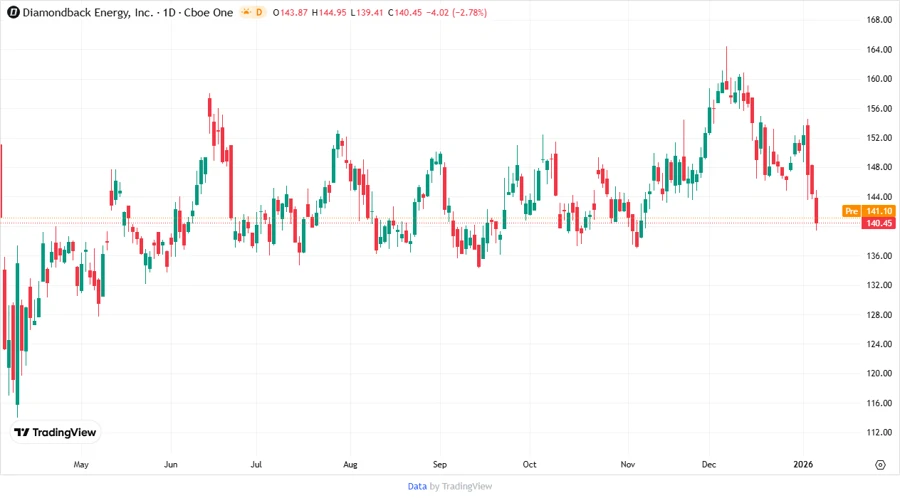This screenshot has width=900, height=498.
Task: Click the 116.00 price axis value
Action: click(879, 403)
